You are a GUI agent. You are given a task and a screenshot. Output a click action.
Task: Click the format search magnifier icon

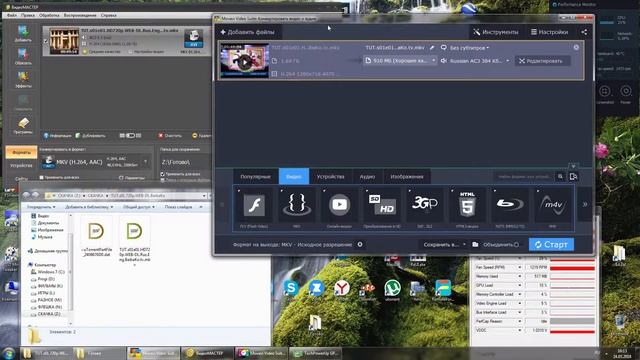[x=560, y=177]
